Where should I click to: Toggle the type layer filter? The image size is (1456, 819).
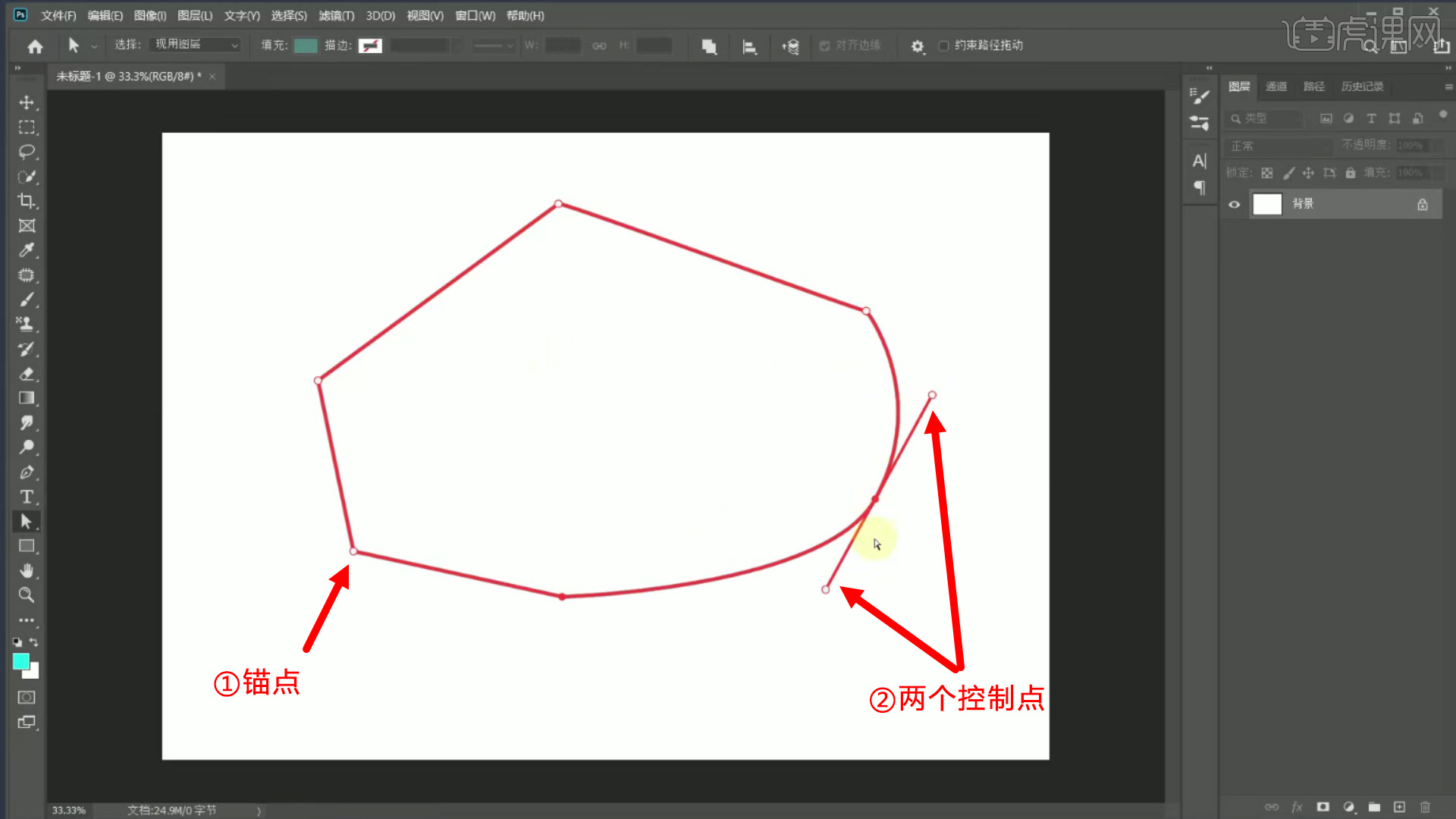1371,118
